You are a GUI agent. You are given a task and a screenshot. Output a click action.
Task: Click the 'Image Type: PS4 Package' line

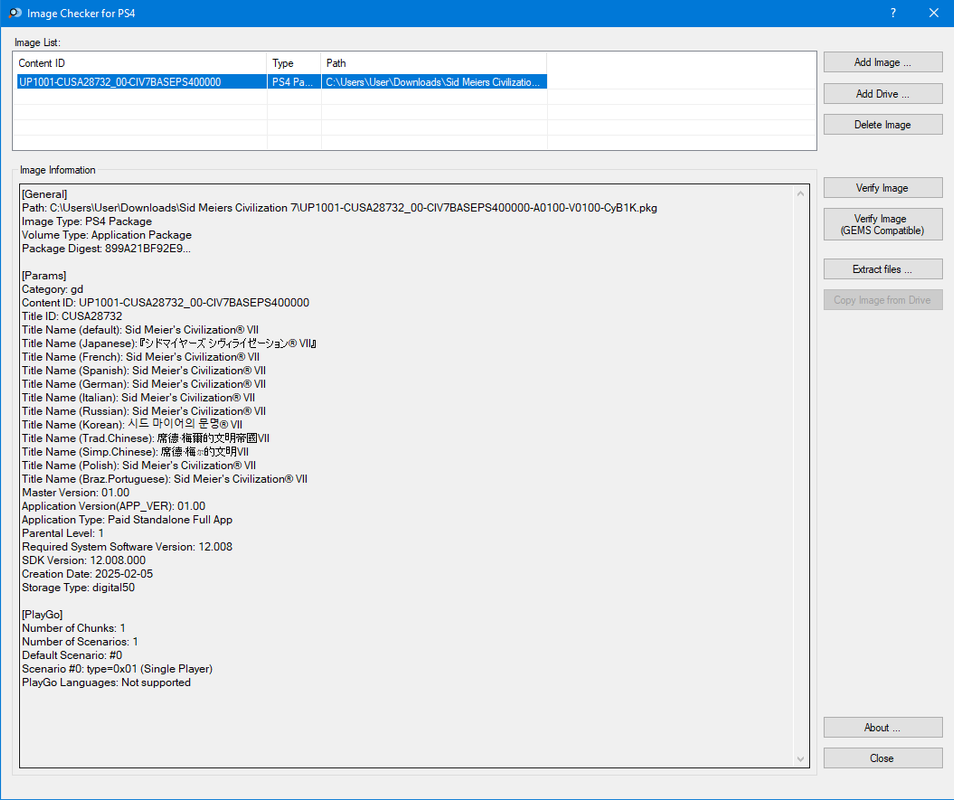coord(87,221)
